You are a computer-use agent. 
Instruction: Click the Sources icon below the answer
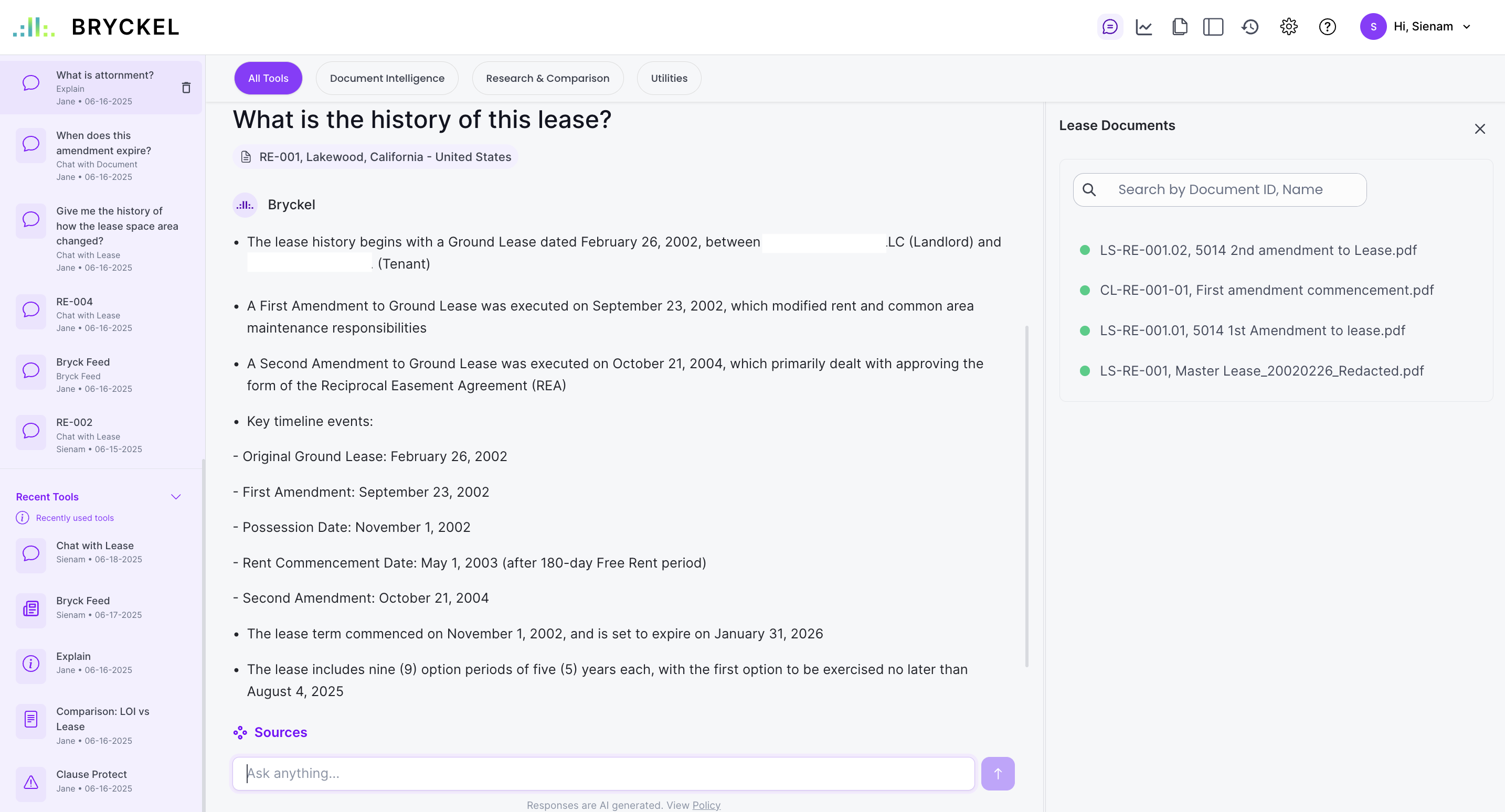point(241,732)
